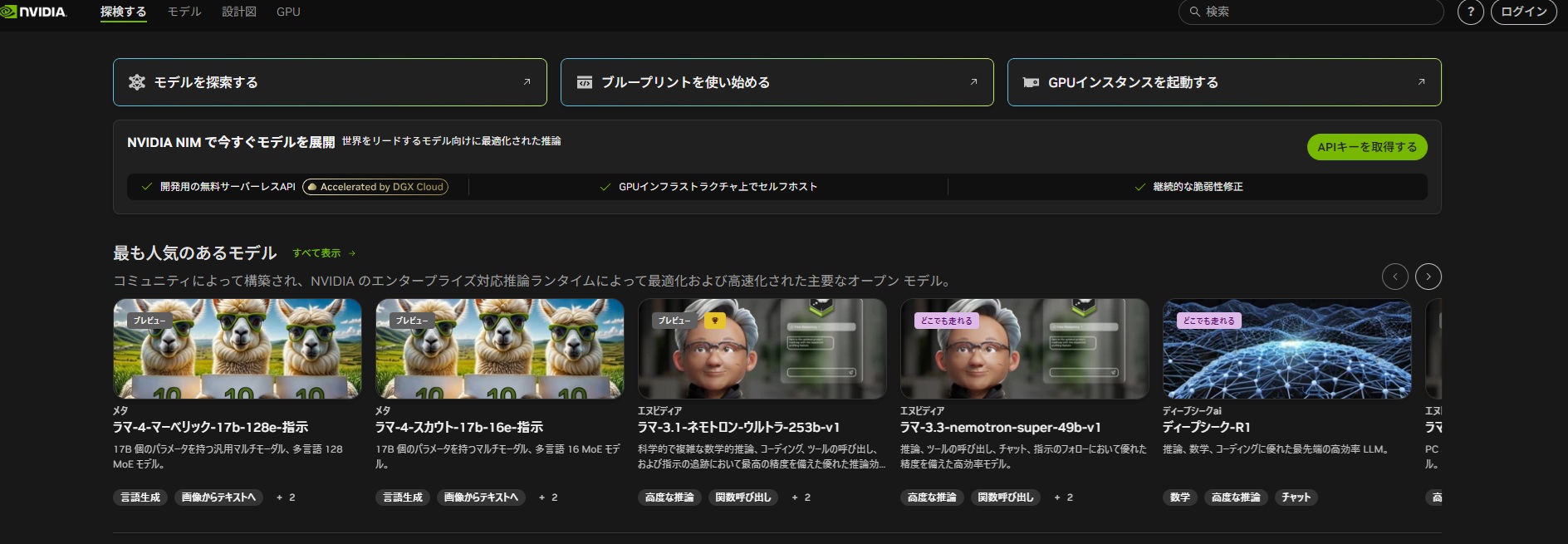
Task: Click チャット tag on ディープシーク card
Action: pos(1296,497)
